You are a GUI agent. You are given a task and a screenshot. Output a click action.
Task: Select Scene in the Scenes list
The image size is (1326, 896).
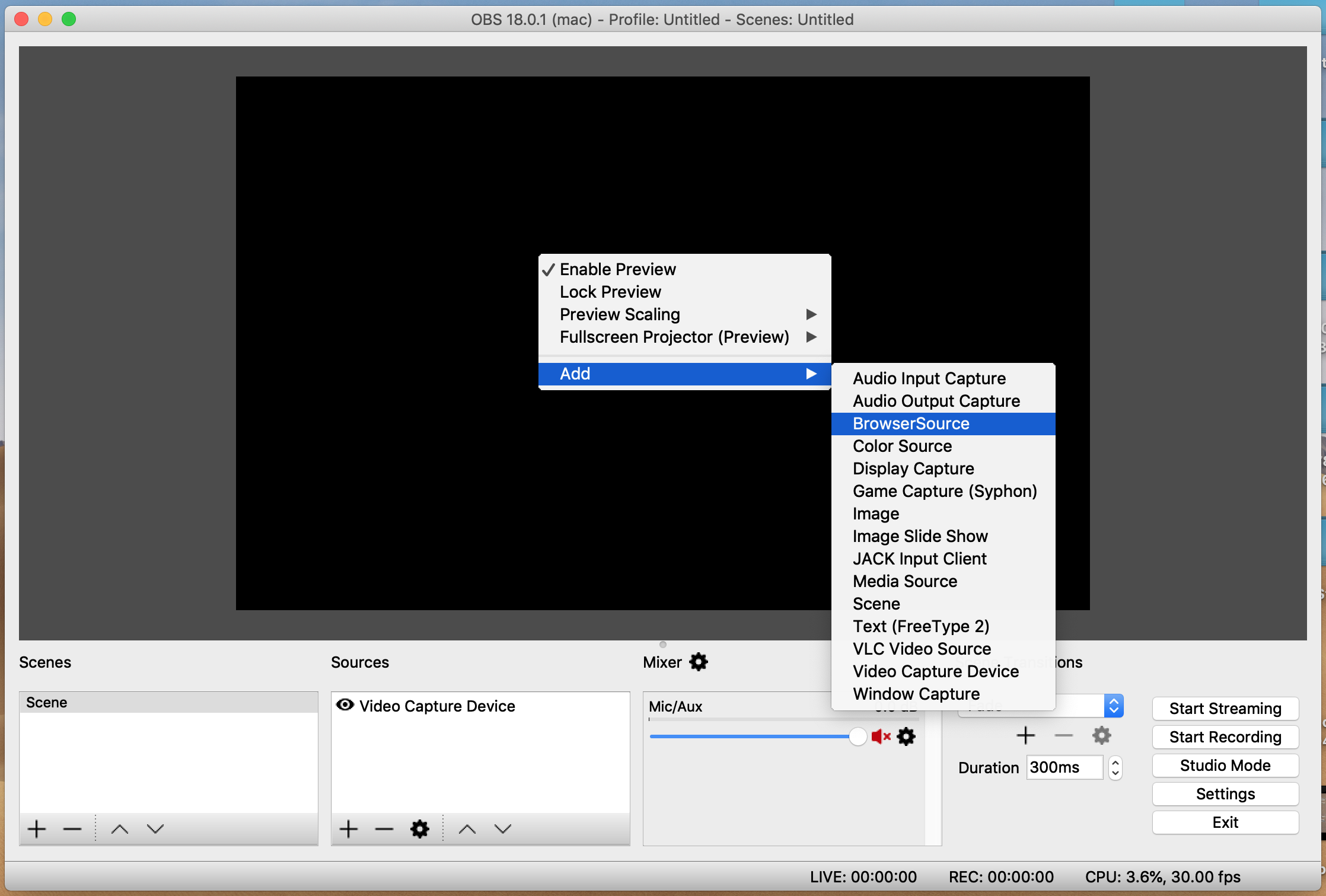pos(169,703)
